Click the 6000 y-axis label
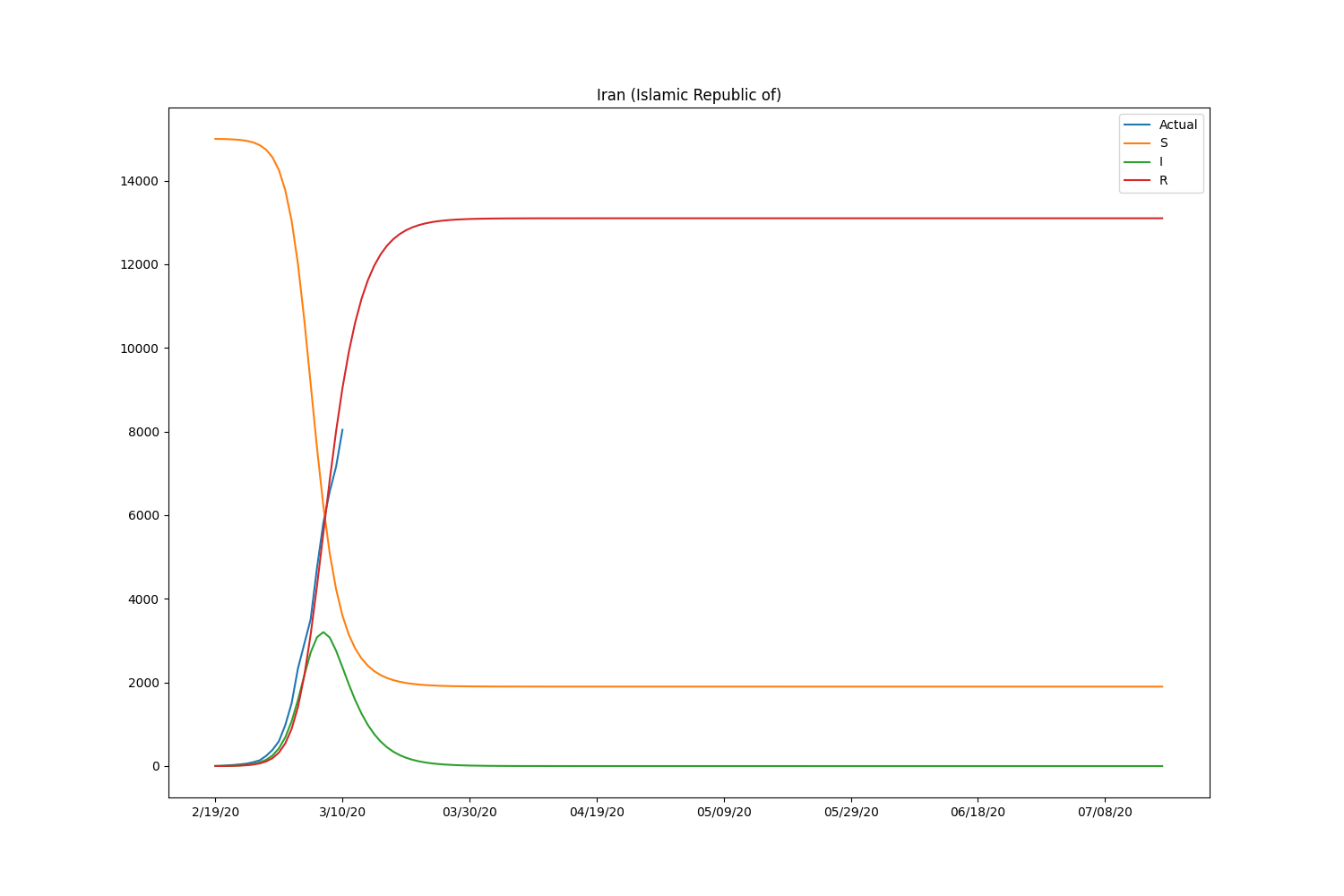Viewport: 1344px width, 896px height. point(143,515)
